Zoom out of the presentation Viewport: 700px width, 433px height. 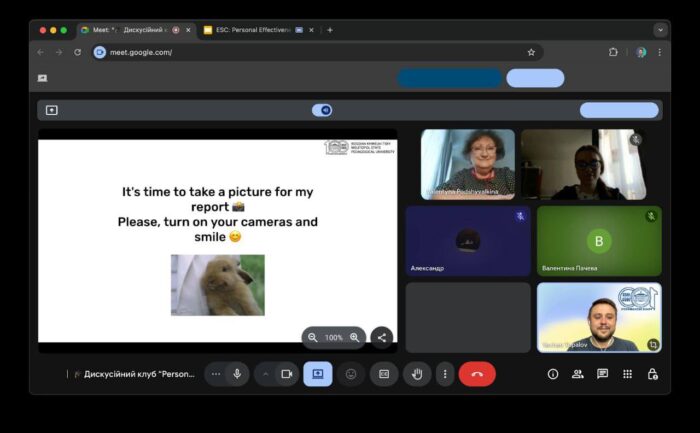coord(313,338)
